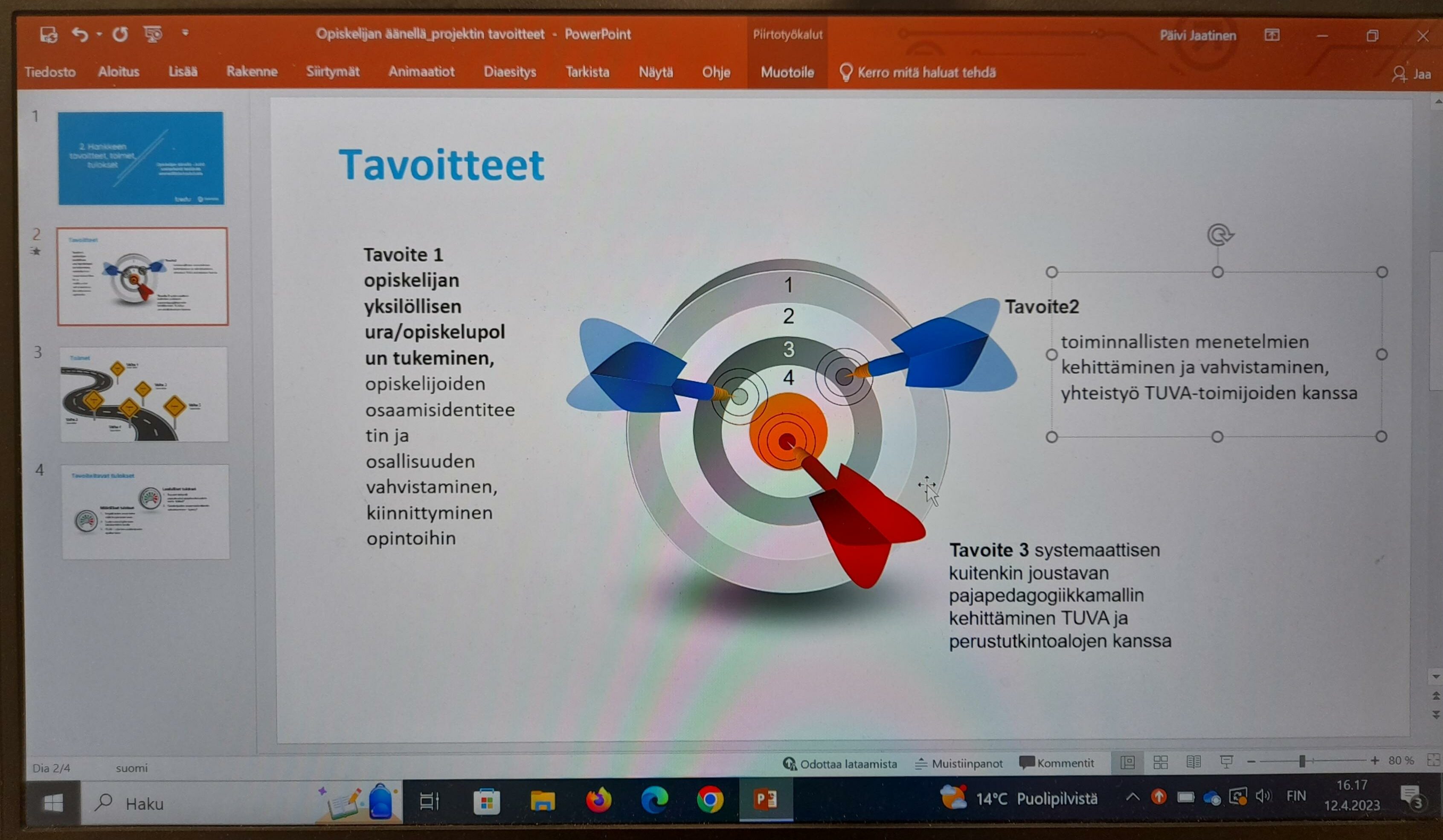Toggle the Muistiinpanot notes pane
The width and height of the screenshot is (1443, 840).
(x=958, y=763)
